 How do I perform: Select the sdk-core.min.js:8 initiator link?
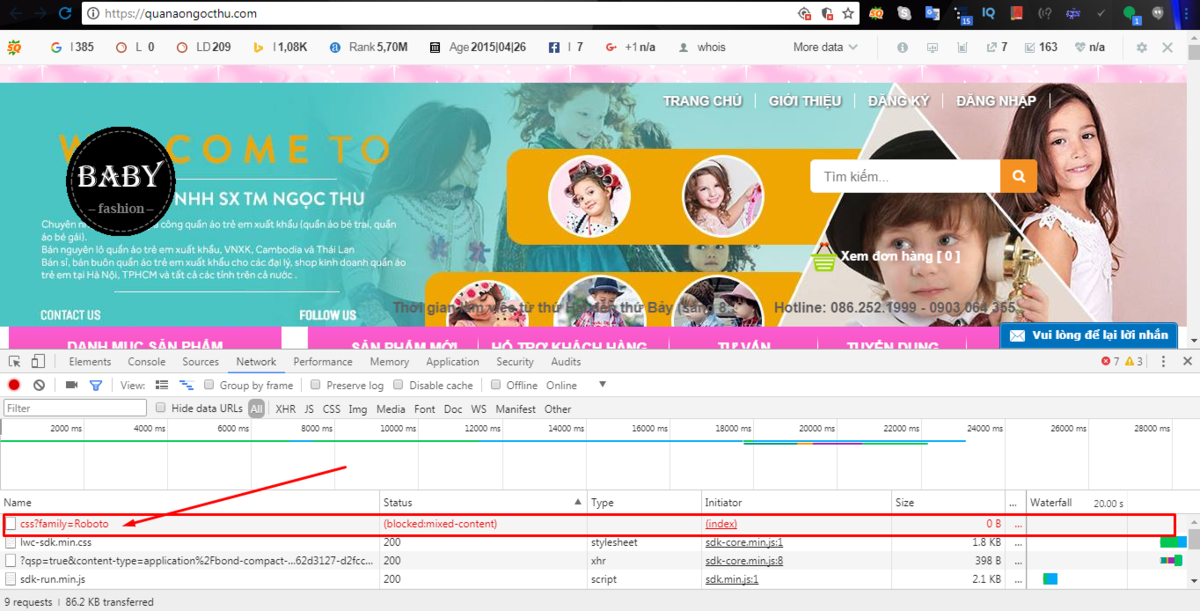click(x=744, y=561)
